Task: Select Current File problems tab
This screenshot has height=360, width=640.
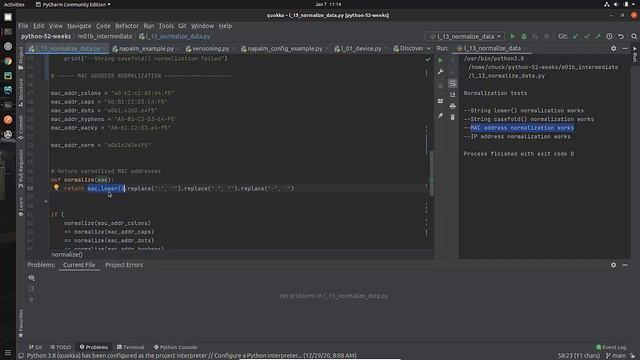Action: coord(79,265)
